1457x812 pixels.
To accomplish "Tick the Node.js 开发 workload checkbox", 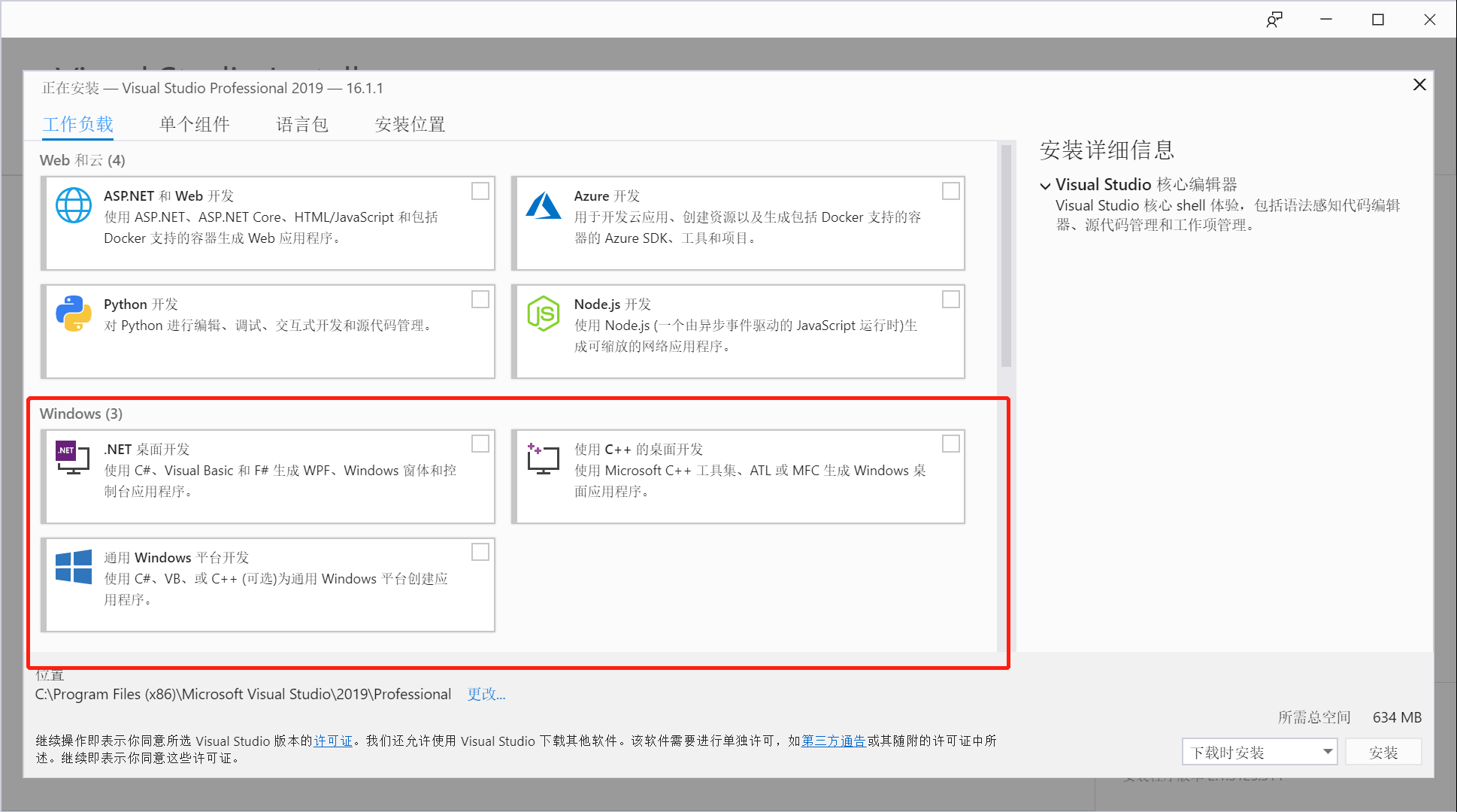I will pos(951,299).
